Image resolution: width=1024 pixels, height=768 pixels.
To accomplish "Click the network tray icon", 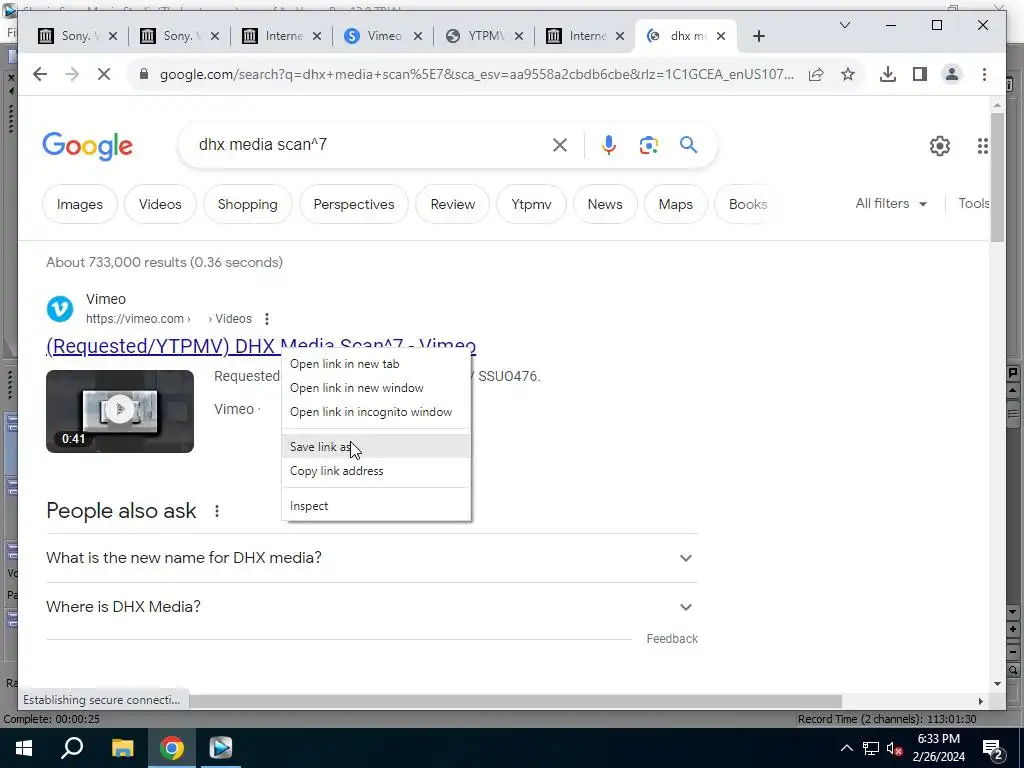I will [x=871, y=748].
